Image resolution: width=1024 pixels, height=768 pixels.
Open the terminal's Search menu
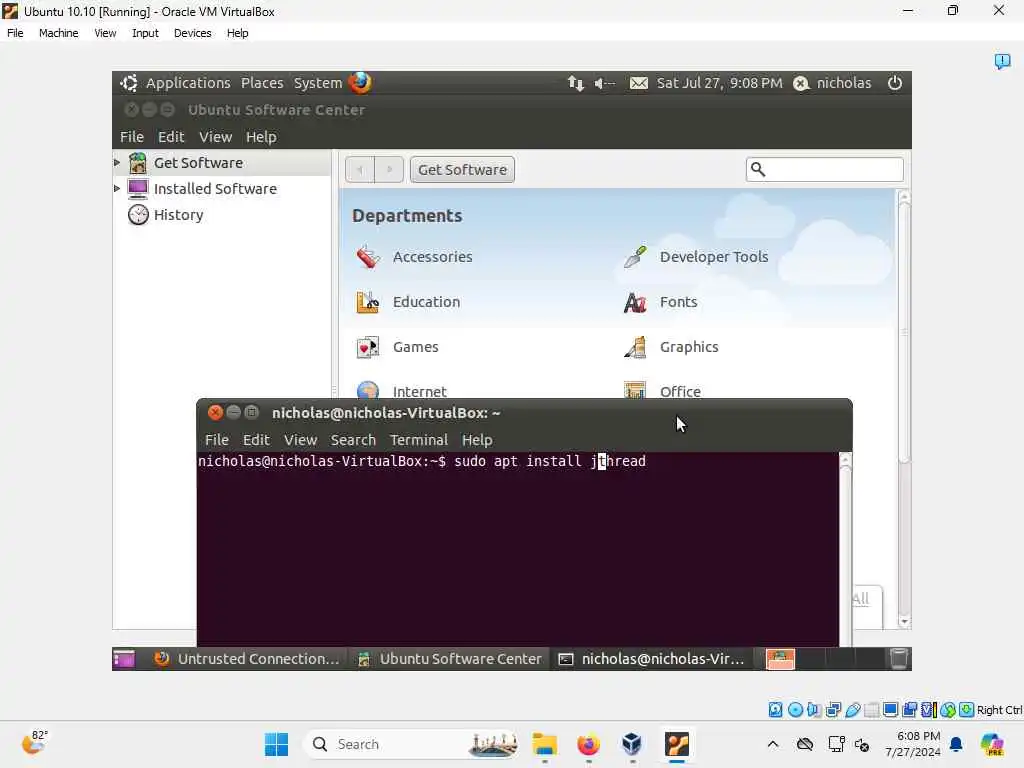tap(353, 440)
